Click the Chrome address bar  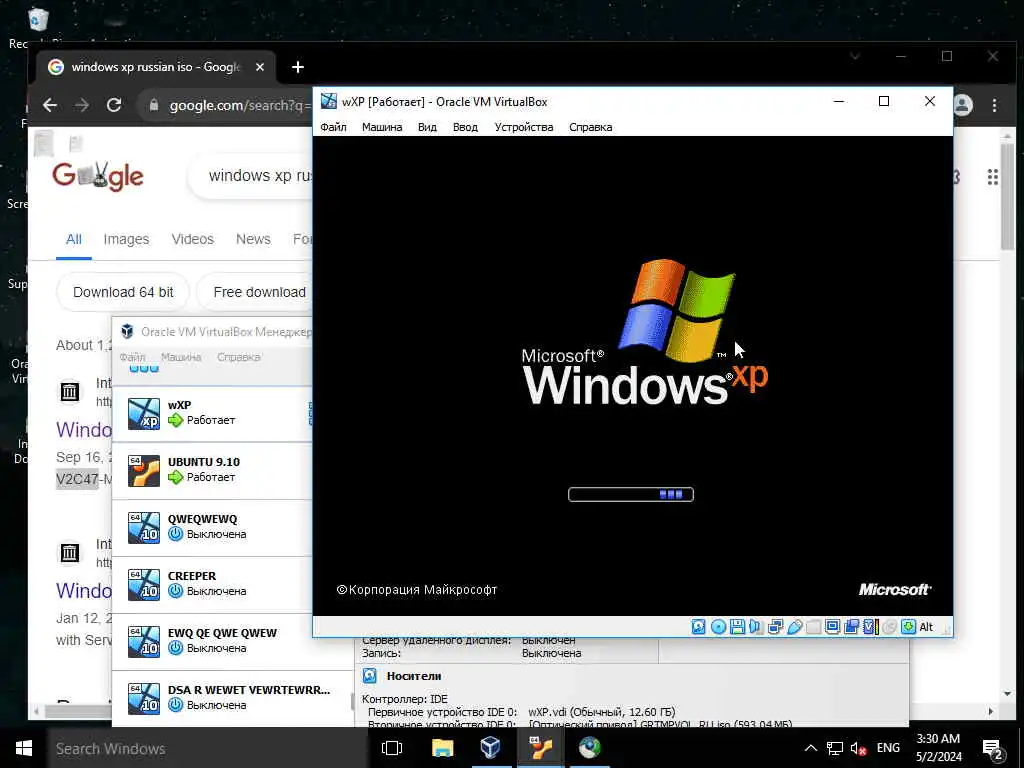pos(227,105)
